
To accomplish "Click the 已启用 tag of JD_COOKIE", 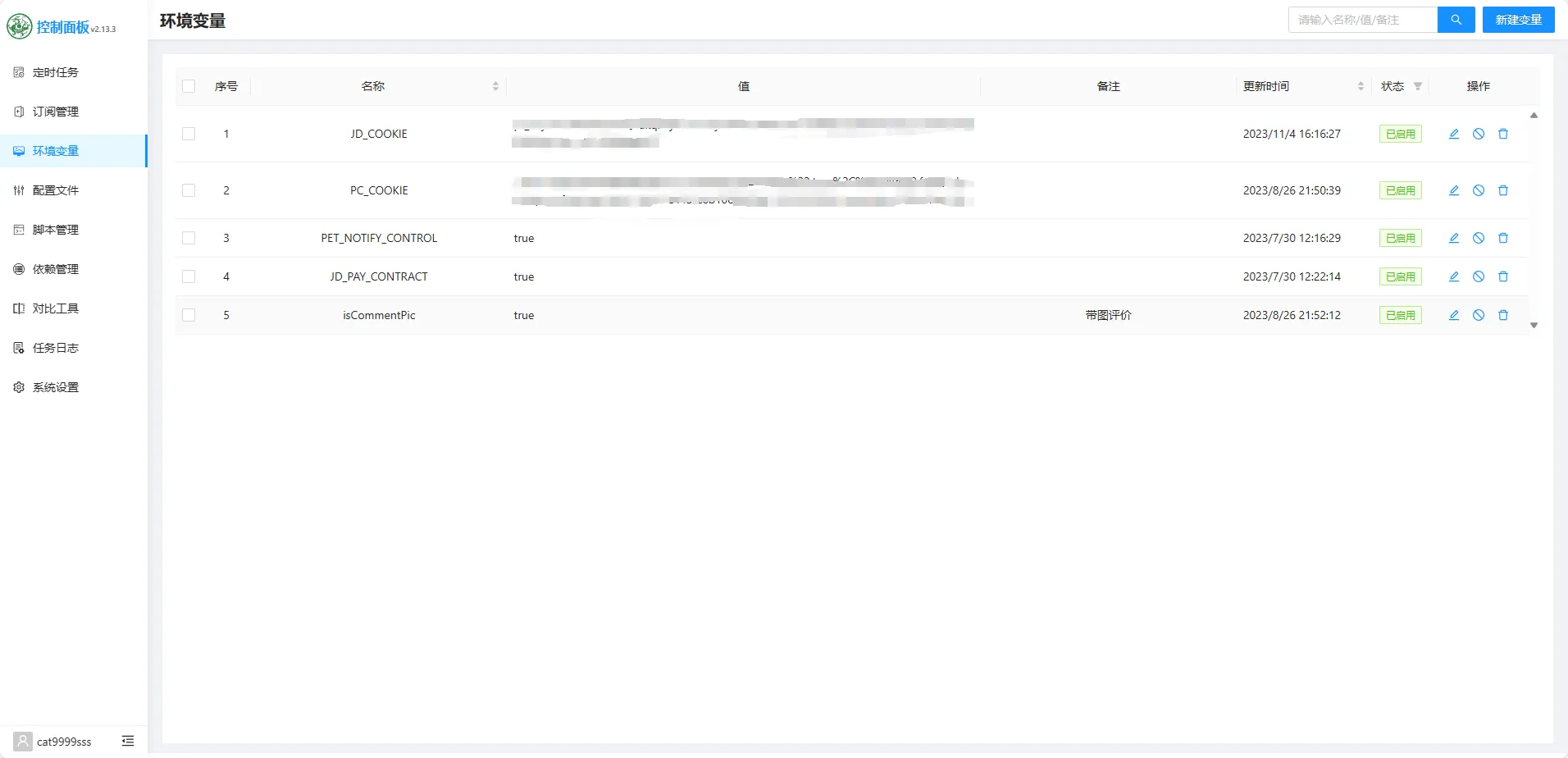I will 1400,134.
